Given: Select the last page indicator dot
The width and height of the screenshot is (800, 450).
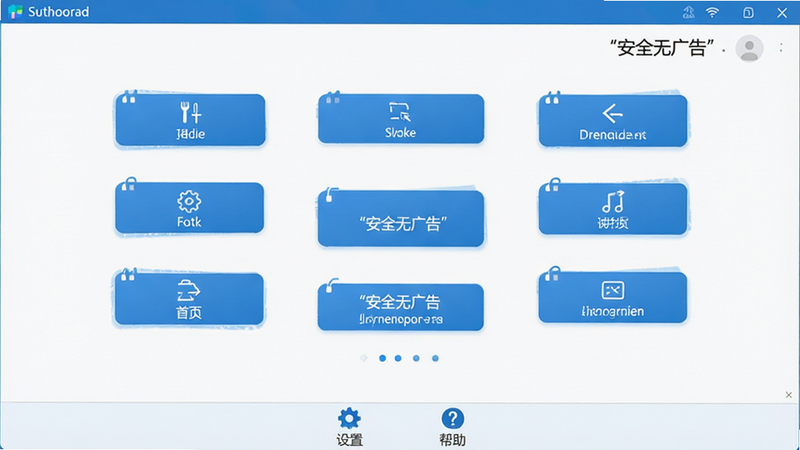Looking at the screenshot, I should (435, 358).
